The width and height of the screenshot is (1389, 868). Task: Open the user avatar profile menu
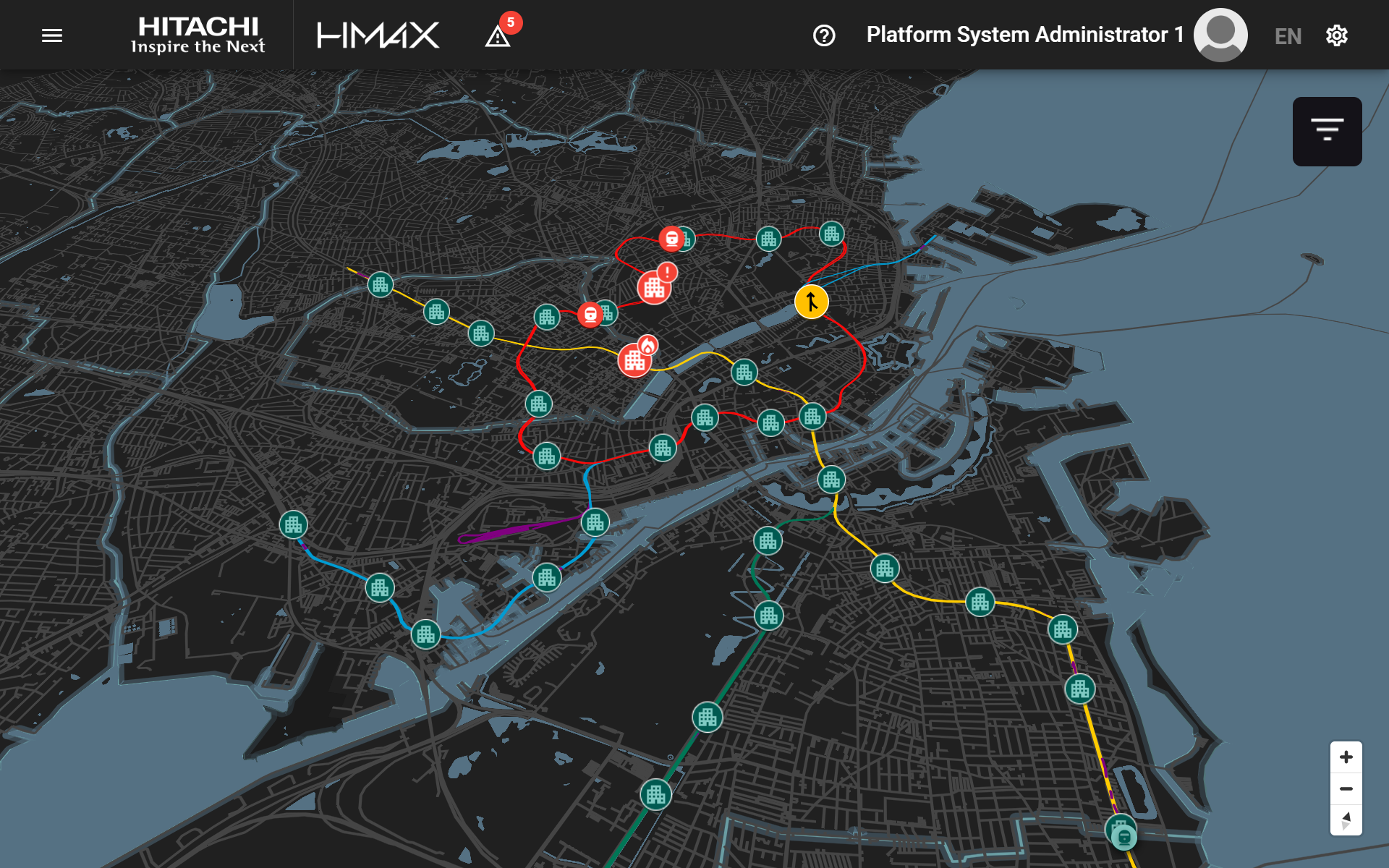tap(1220, 35)
